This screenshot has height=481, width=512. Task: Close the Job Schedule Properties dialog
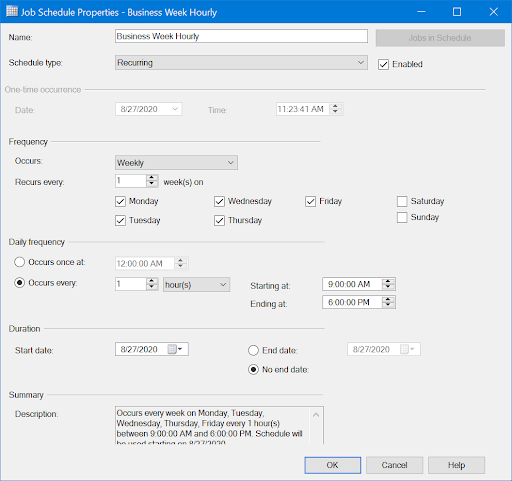pos(494,12)
